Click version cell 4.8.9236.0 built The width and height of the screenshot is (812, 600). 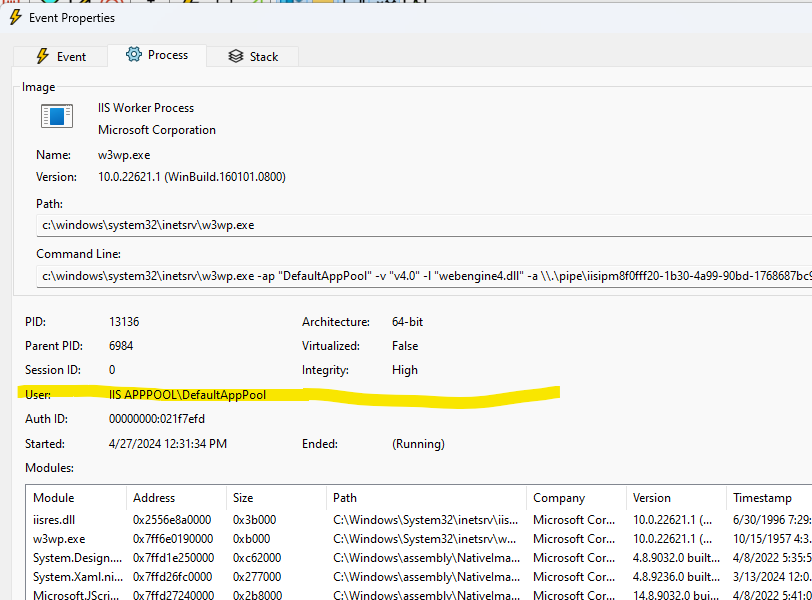tap(676, 577)
